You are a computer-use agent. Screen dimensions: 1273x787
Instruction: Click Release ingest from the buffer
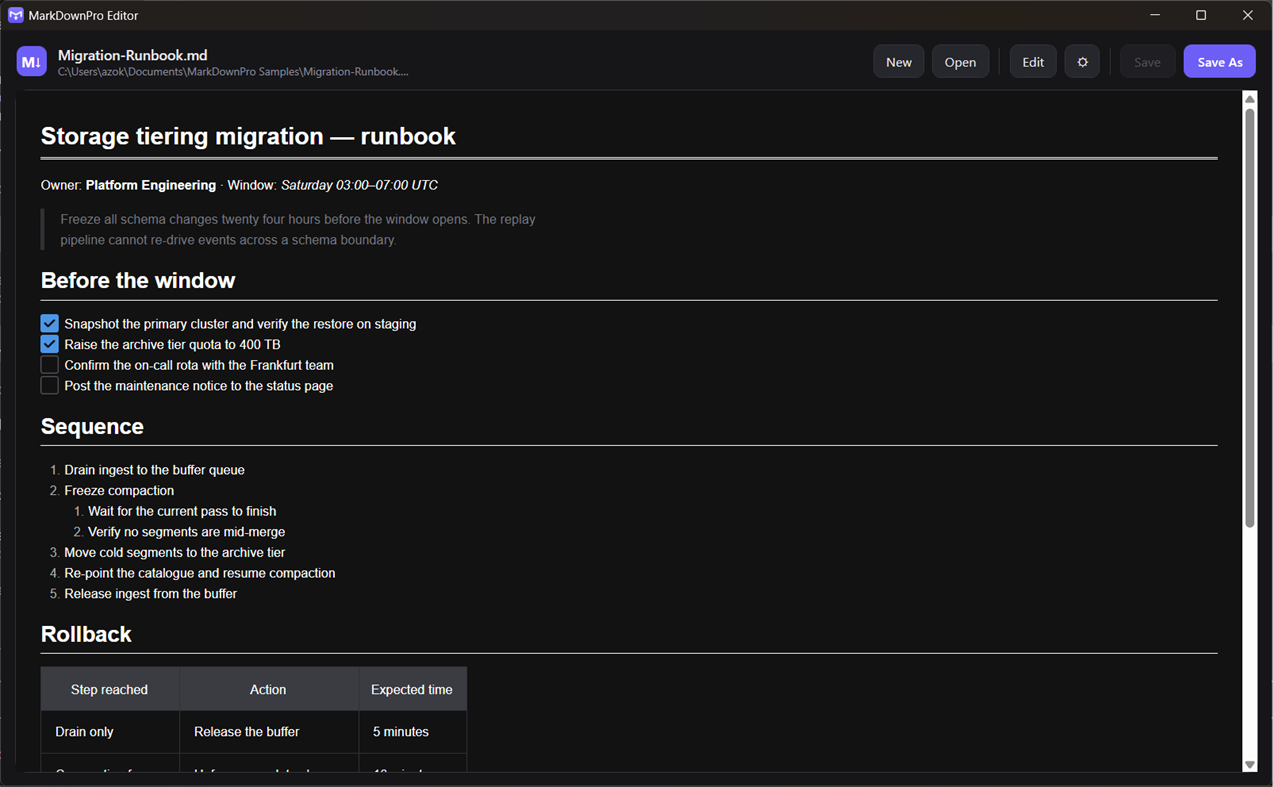[x=151, y=594]
